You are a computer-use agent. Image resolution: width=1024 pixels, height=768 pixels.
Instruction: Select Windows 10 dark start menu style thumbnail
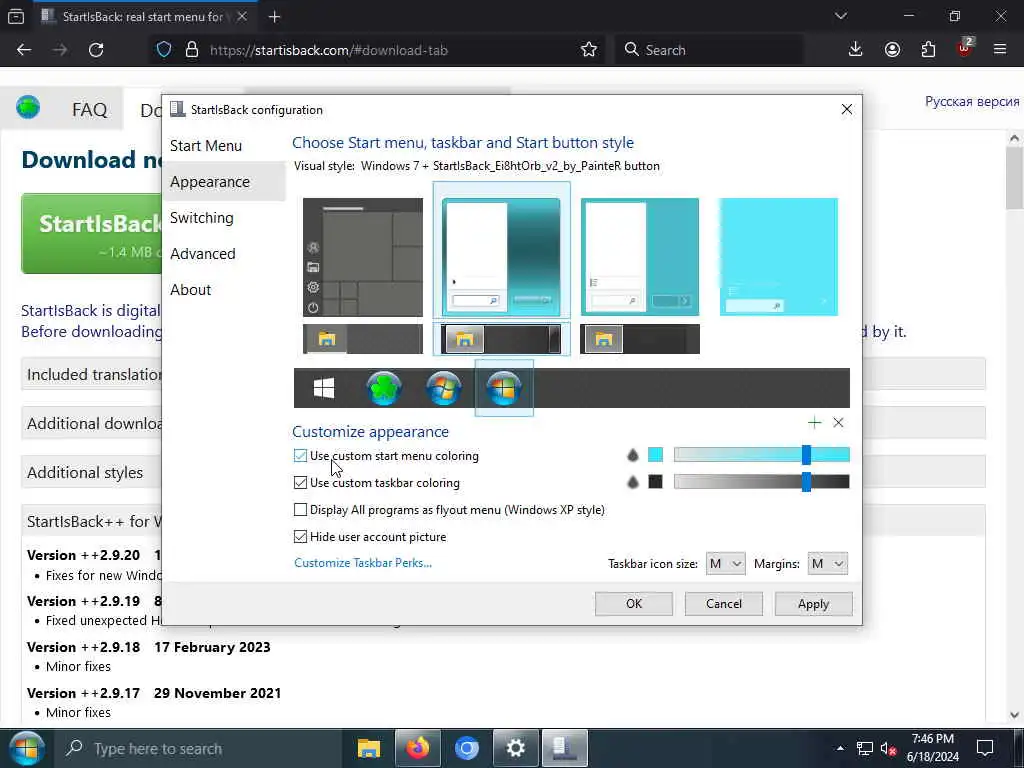[x=363, y=257]
